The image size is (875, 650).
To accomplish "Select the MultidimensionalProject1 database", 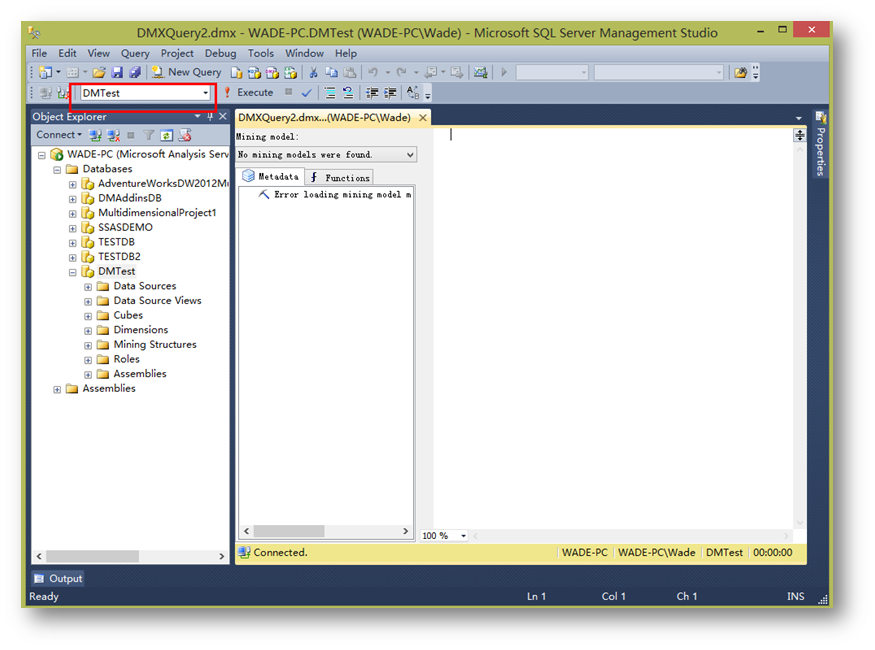I will click(157, 213).
